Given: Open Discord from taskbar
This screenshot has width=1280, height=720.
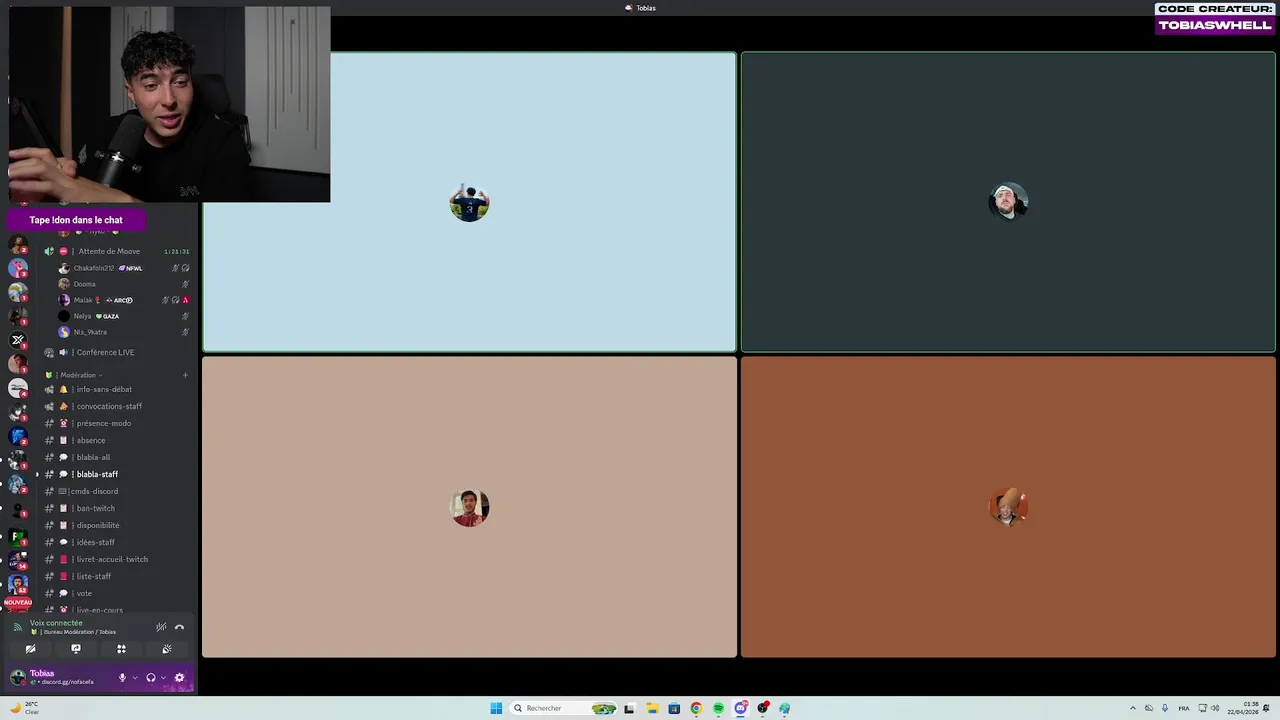Looking at the screenshot, I should (x=741, y=708).
